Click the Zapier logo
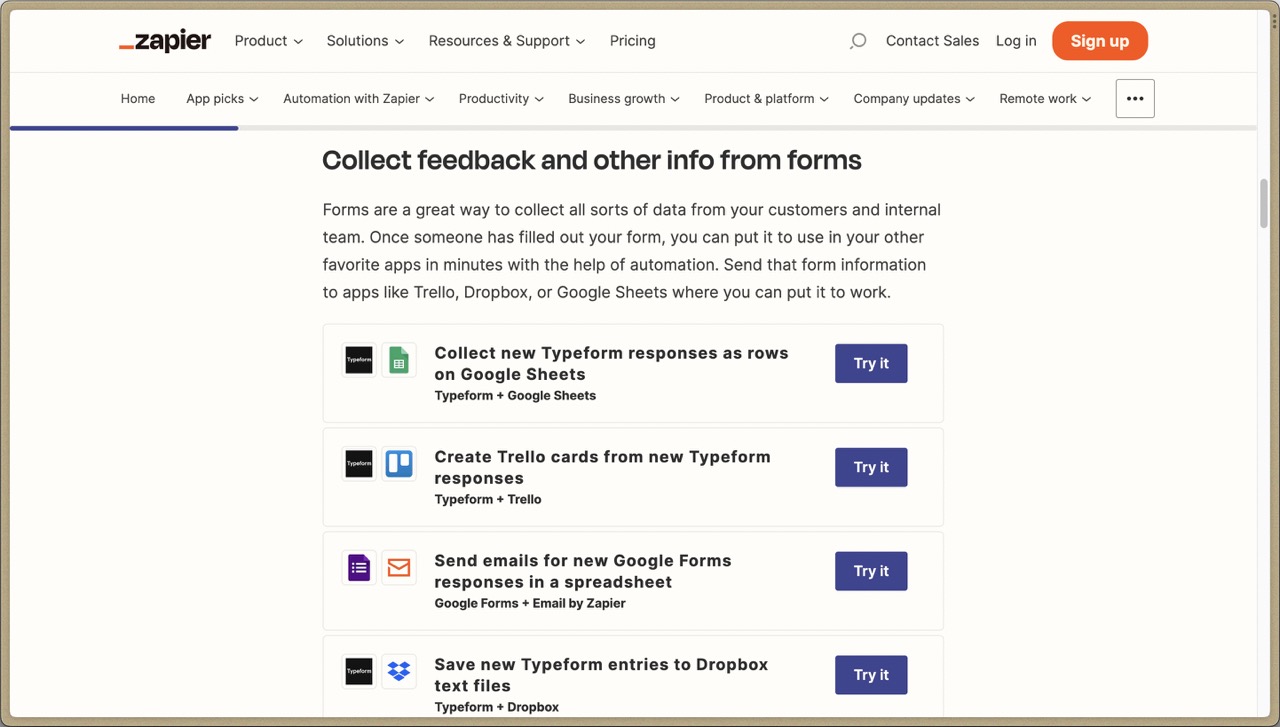This screenshot has width=1280, height=727. pos(165,41)
